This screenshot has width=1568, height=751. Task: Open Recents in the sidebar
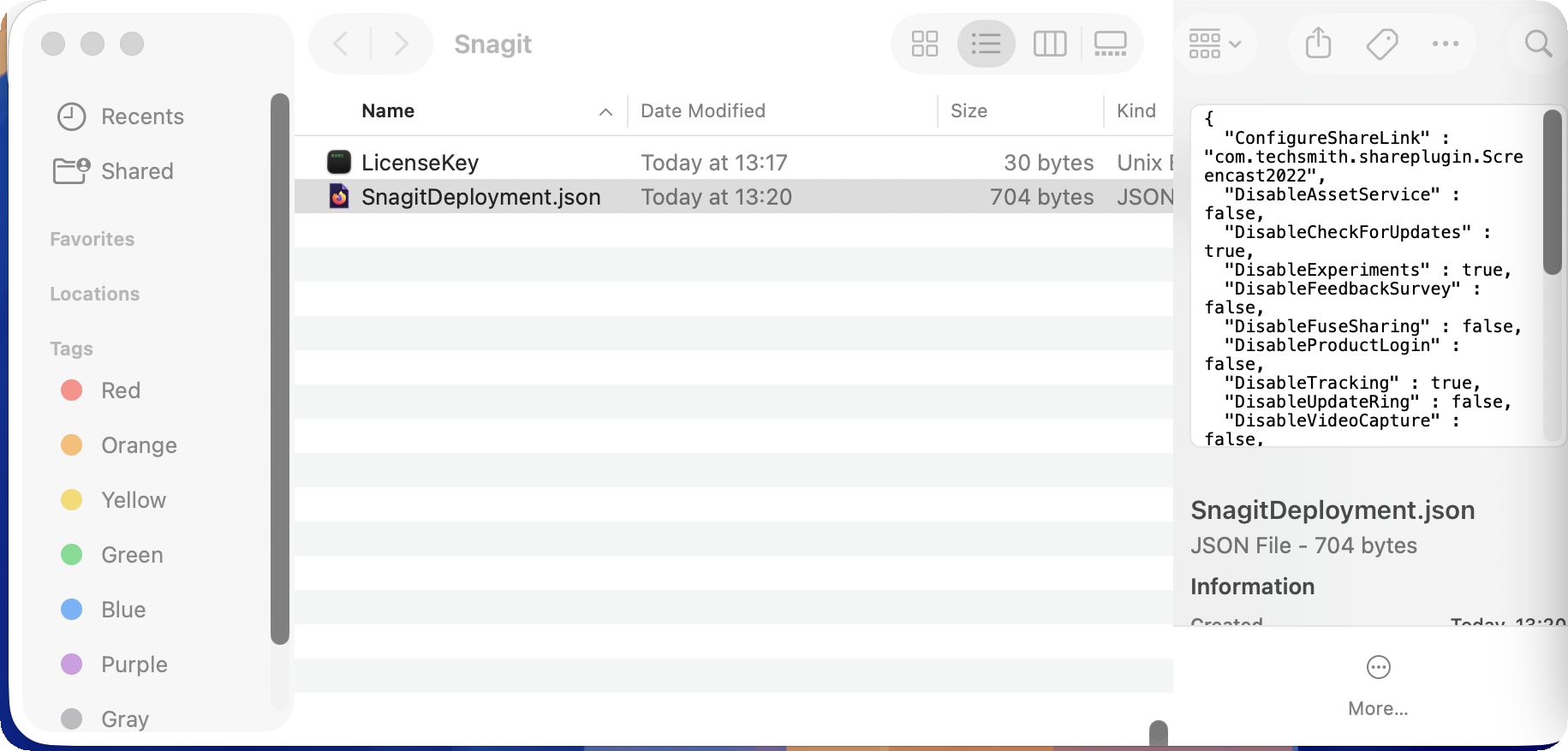click(x=121, y=116)
